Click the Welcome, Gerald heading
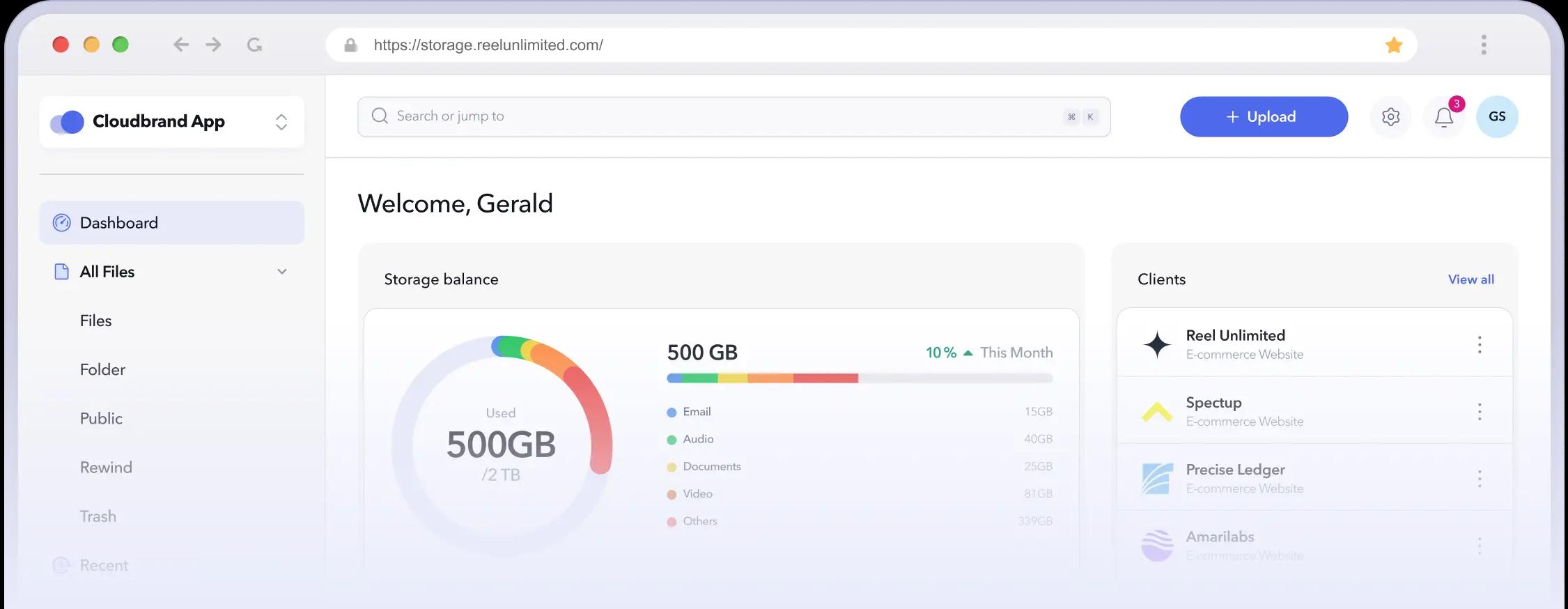Viewport: 1568px width, 609px height. (x=455, y=203)
